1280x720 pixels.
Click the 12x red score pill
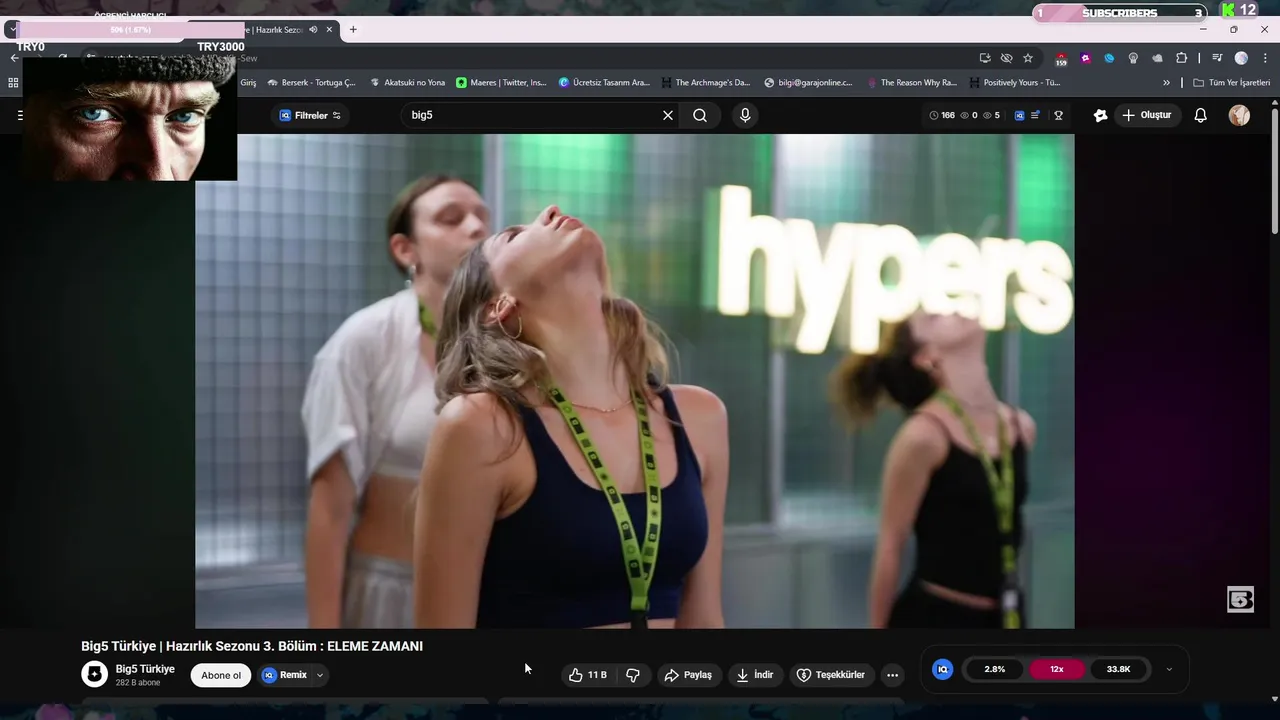click(1056, 669)
